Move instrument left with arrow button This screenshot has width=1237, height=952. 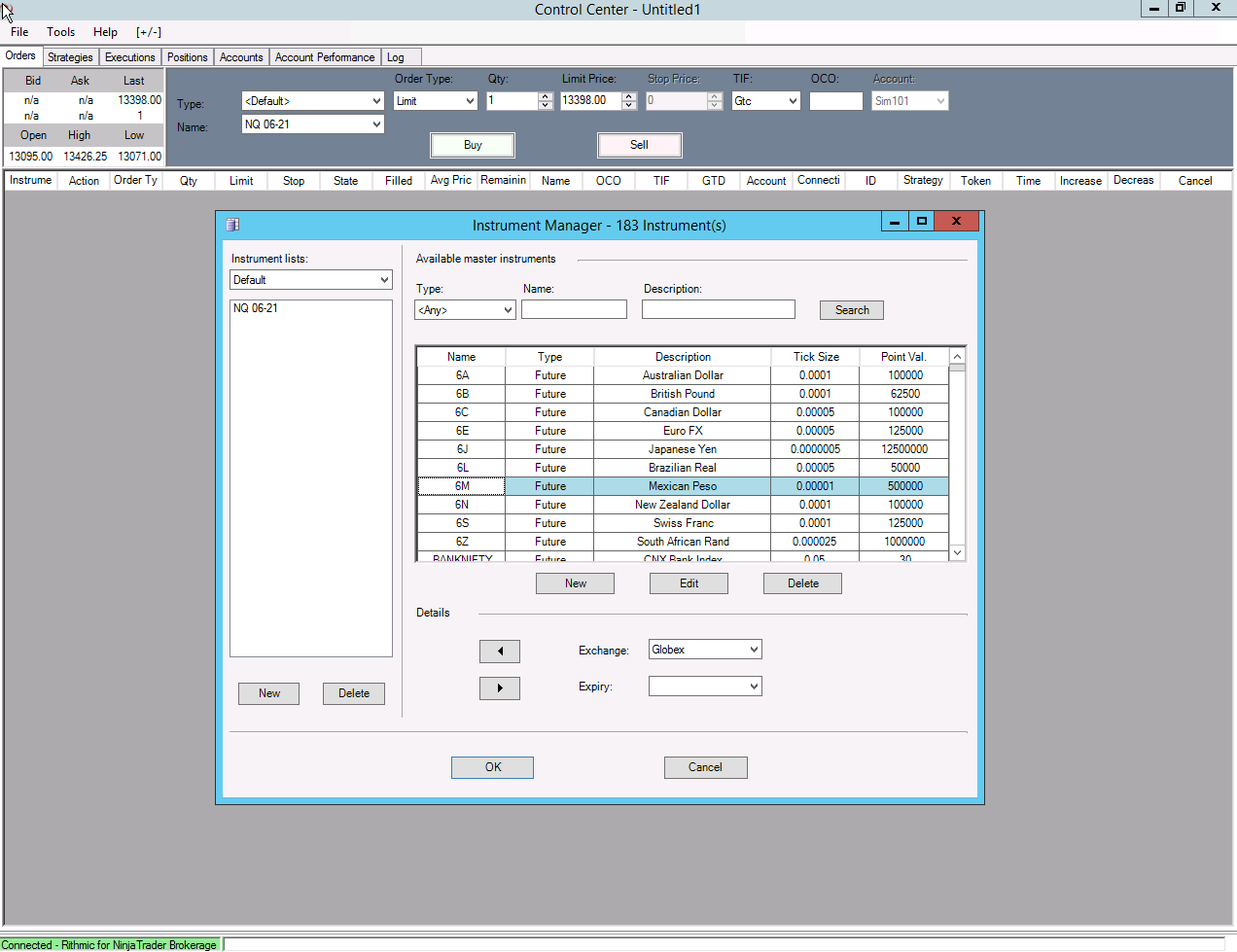pos(500,652)
